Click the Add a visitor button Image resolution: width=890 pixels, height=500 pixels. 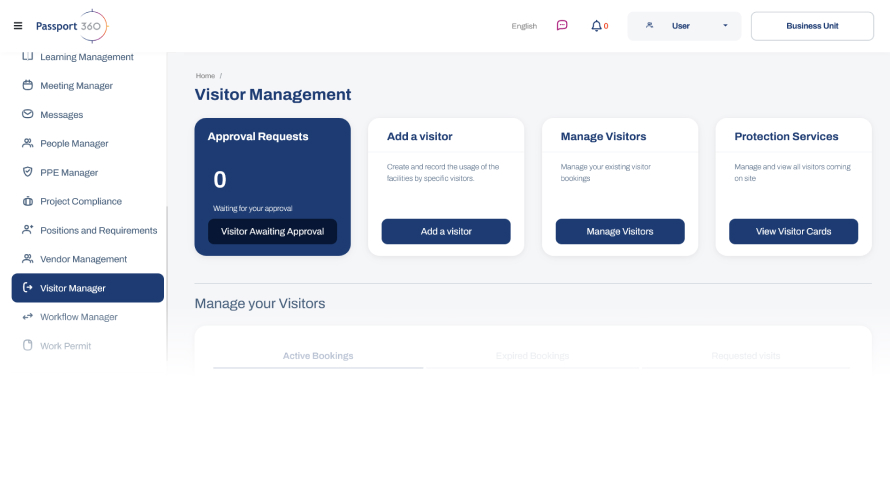click(x=446, y=232)
